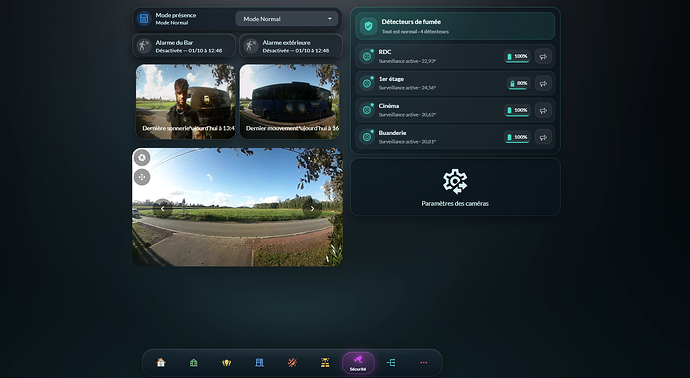Click the RDC 100% battery badge
This screenshot has height=378, width=690.
coord(517,56)
